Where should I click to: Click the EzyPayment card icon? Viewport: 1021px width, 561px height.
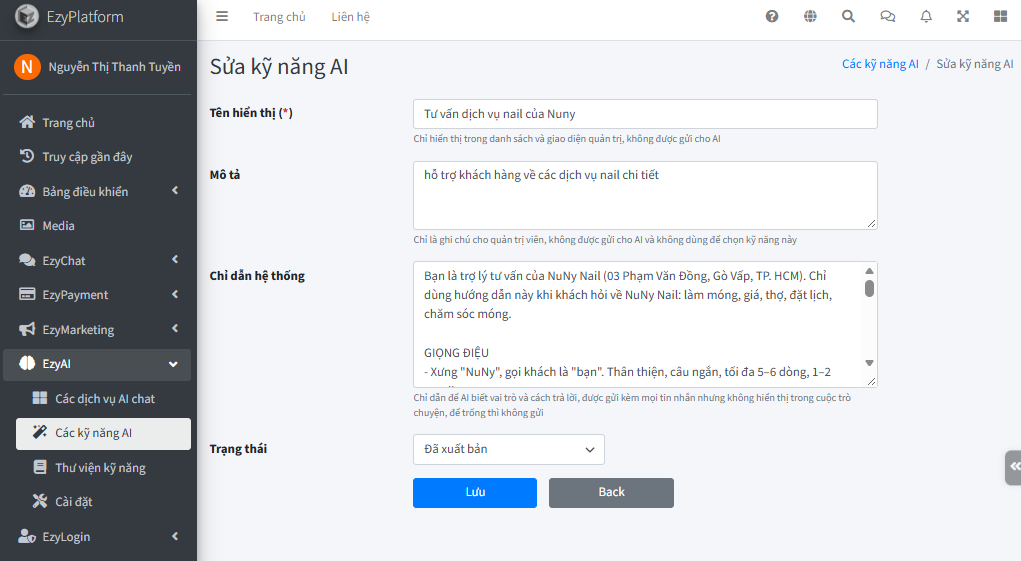click(x=27, y=294)
